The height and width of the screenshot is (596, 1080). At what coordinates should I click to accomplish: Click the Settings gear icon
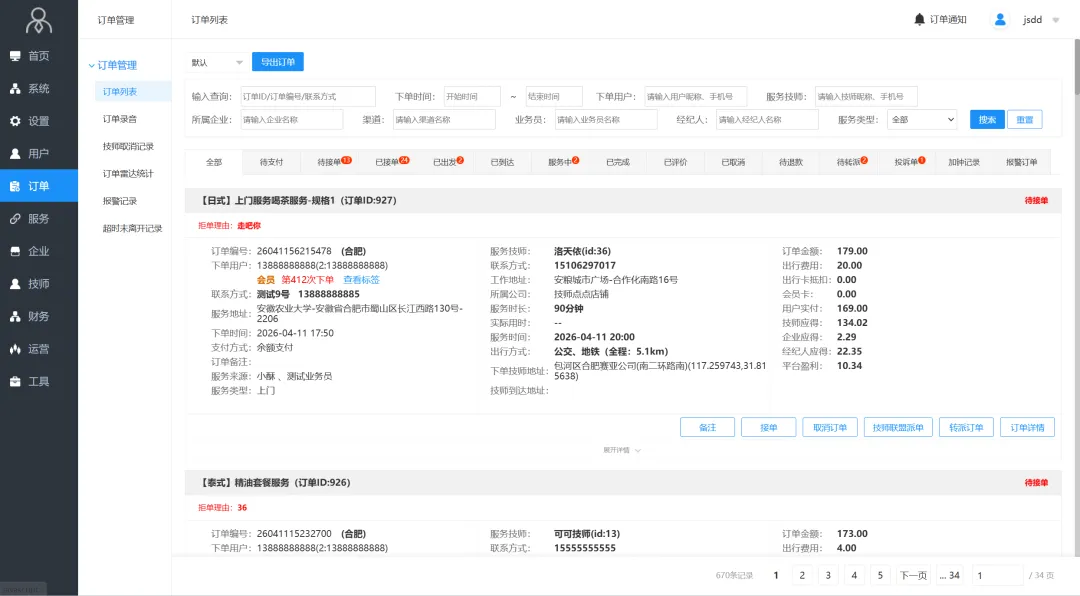15,121
